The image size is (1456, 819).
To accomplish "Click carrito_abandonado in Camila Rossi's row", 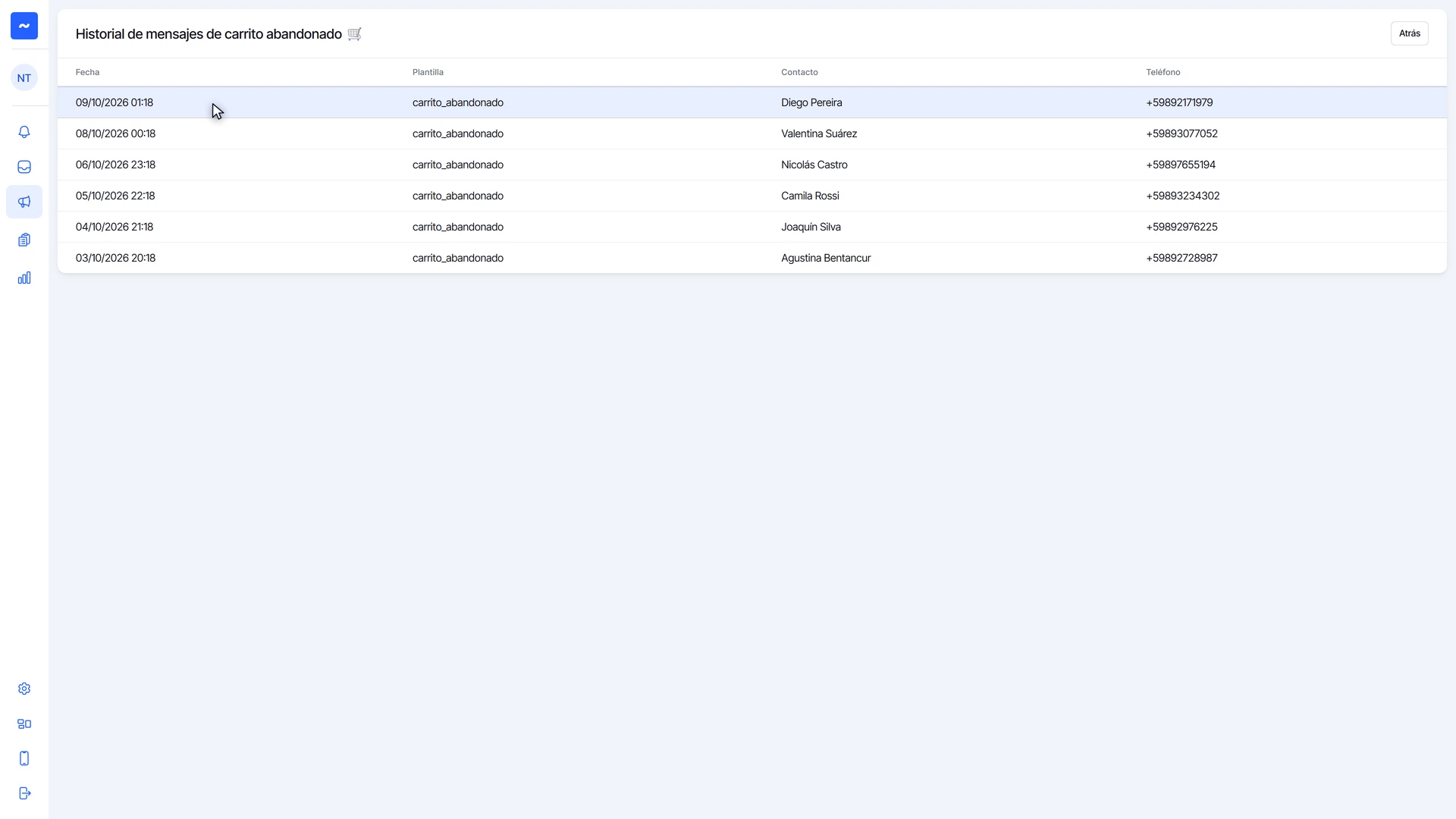I will (x=458, y=196).
